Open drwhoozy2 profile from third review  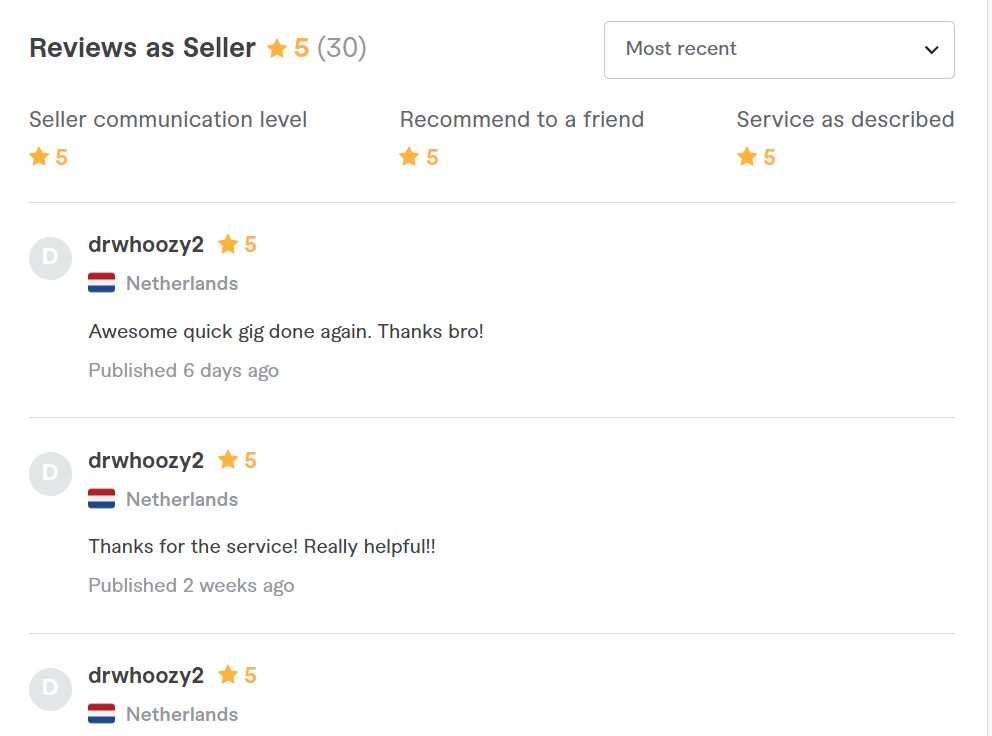point(146,676)
